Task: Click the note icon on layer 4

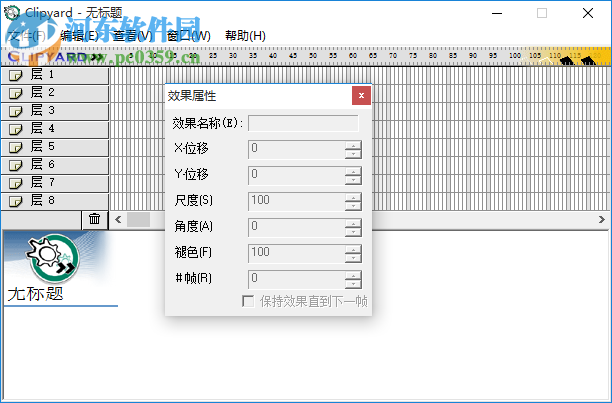Action: tap(16, 129)
